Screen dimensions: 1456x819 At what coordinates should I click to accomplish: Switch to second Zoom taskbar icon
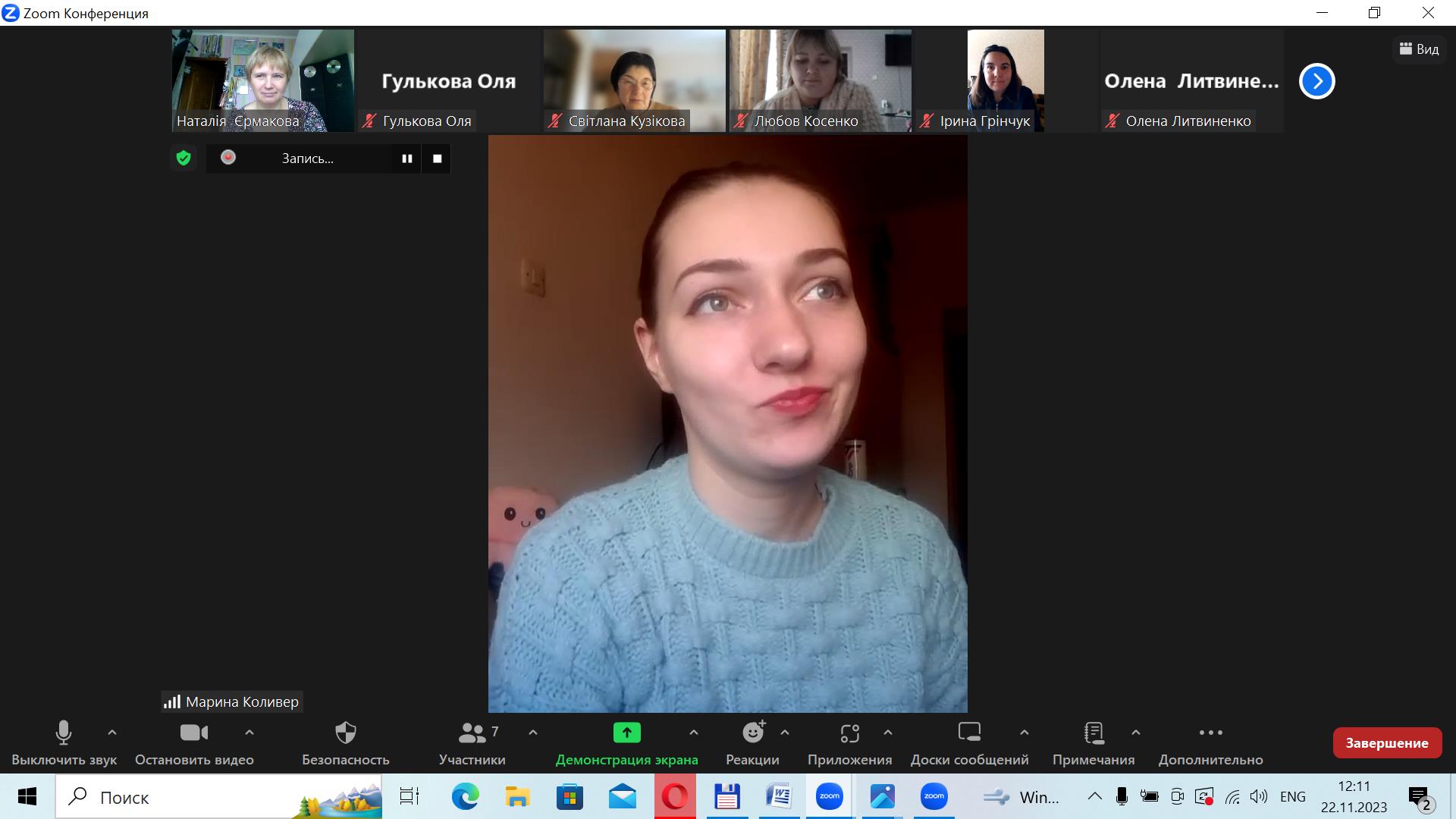934,796
